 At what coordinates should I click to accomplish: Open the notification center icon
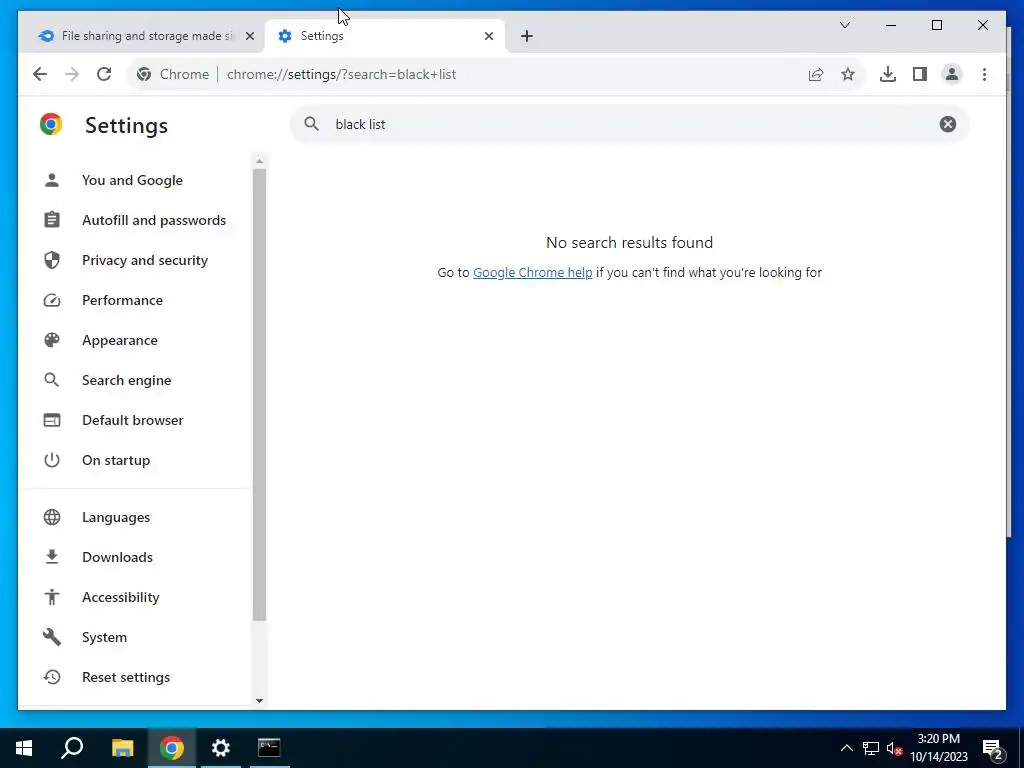[993, 749]
